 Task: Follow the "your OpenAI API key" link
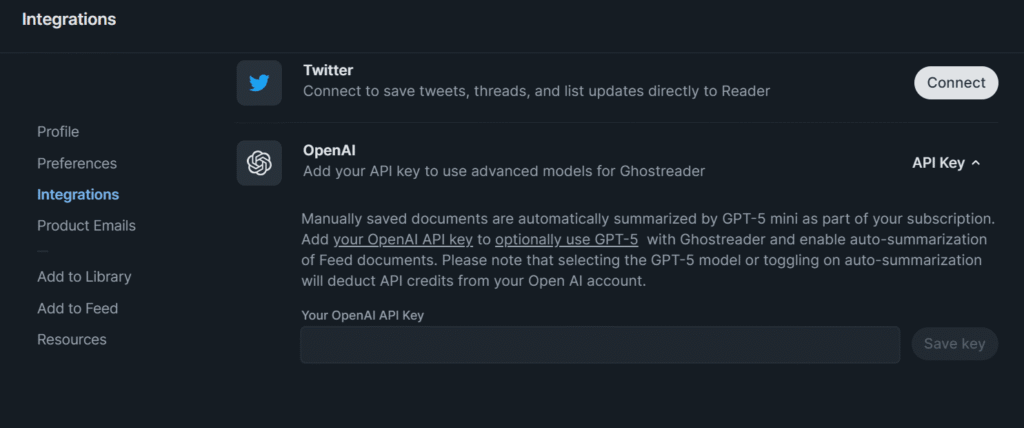click(x=402, y=240)
